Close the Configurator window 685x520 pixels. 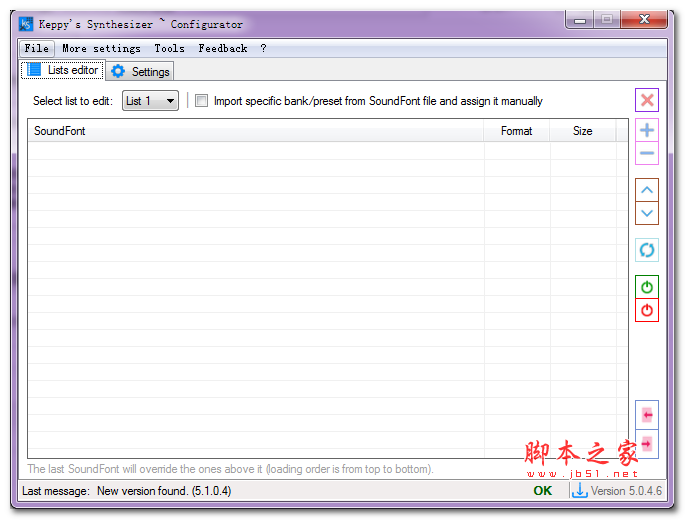(644, 19)
